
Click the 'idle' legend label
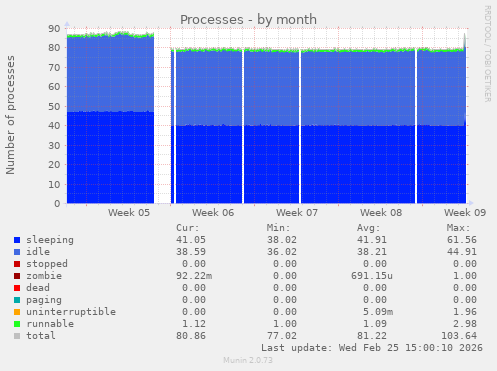point(38,252)
